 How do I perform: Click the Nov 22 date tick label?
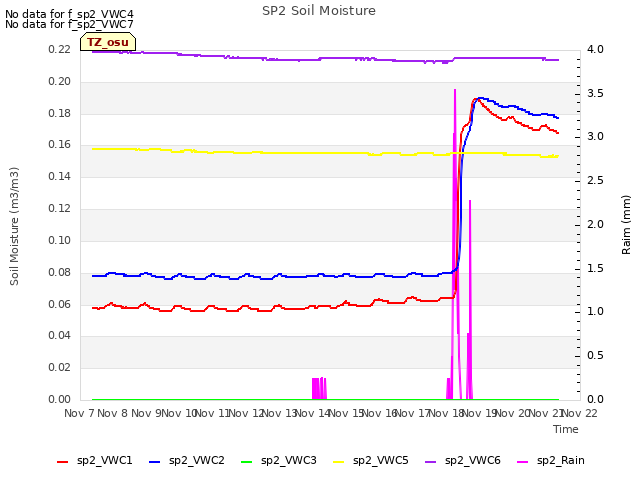580,413
